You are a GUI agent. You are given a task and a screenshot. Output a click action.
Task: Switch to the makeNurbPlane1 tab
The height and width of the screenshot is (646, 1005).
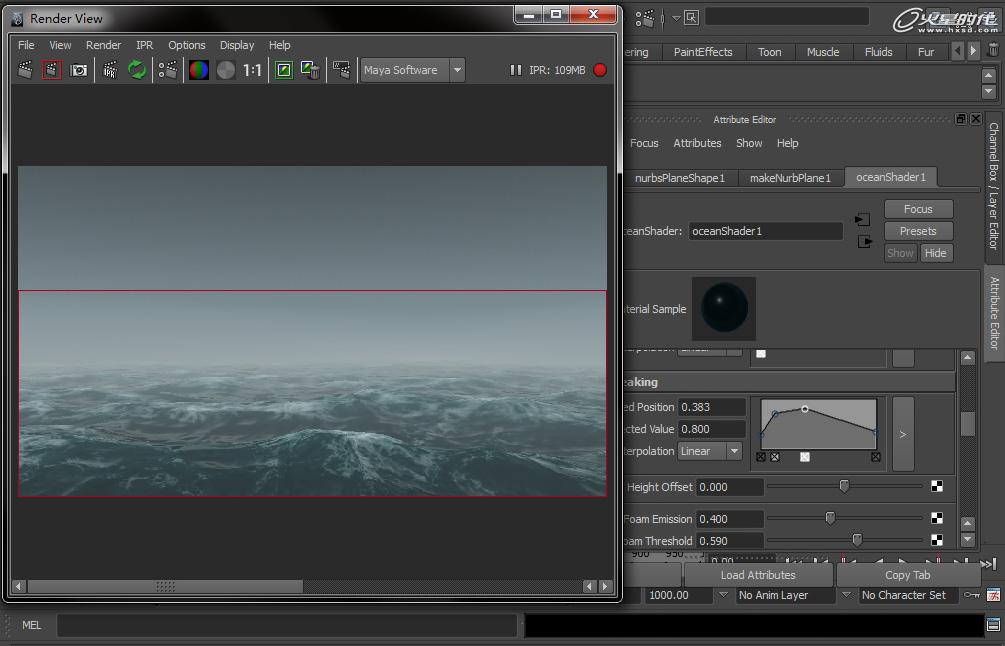click(x=790, y=178)
